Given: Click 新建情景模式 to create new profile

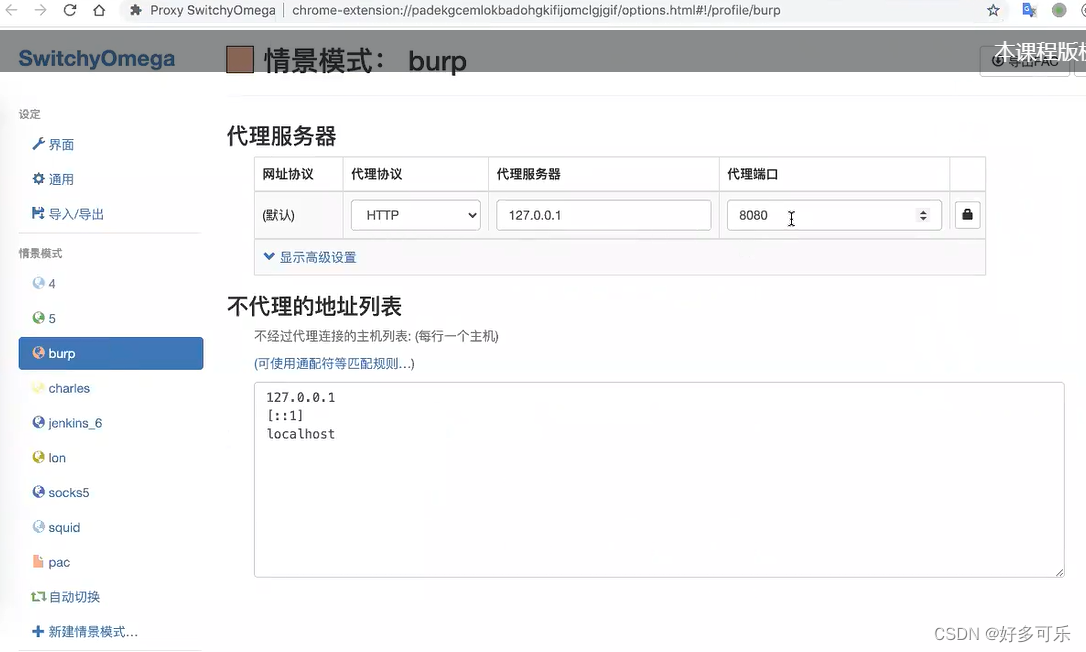Looking at the screenshot, I should (86, 631).
